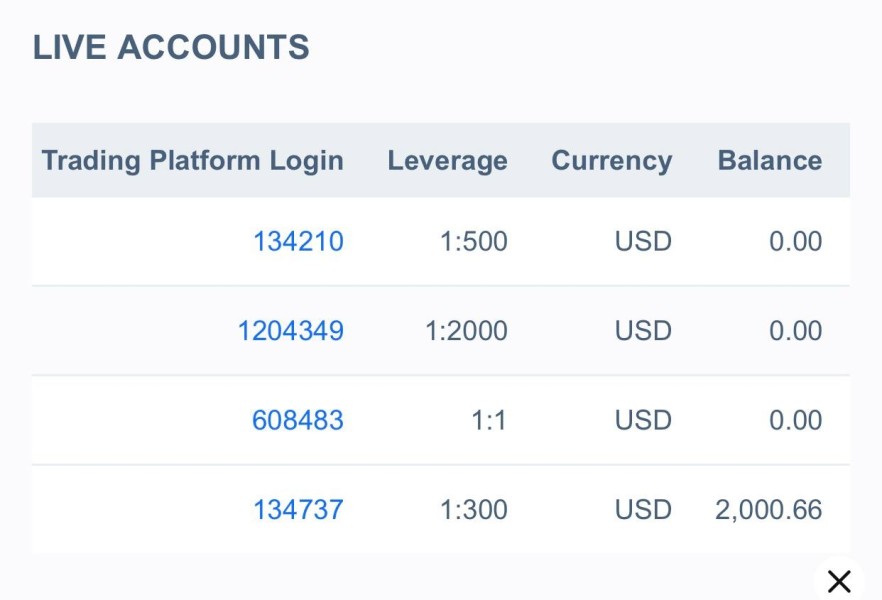The height and width of the screenshot is (600, 882).
Task: Open trading account 1204349
Action: pyautogui.click(x=290, y=331)
